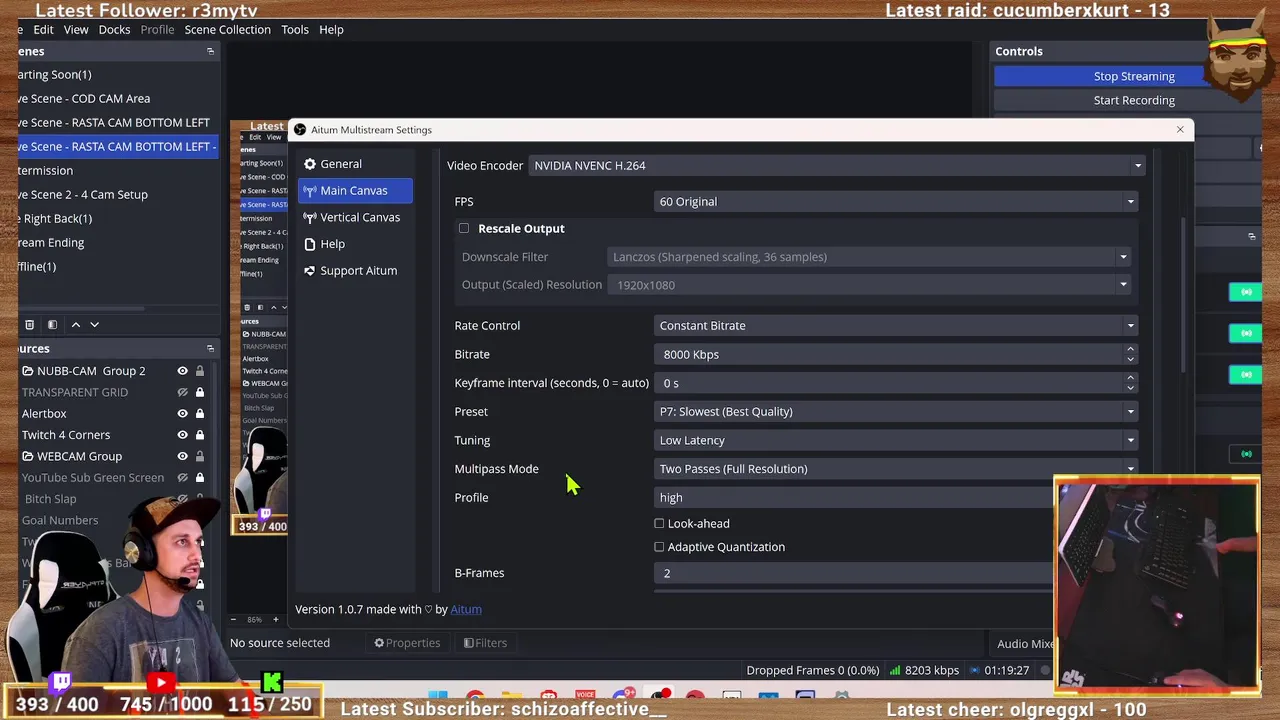
Task: Click the settings dialog vertical scrollbar
Action: click(x=1182, y=295)
